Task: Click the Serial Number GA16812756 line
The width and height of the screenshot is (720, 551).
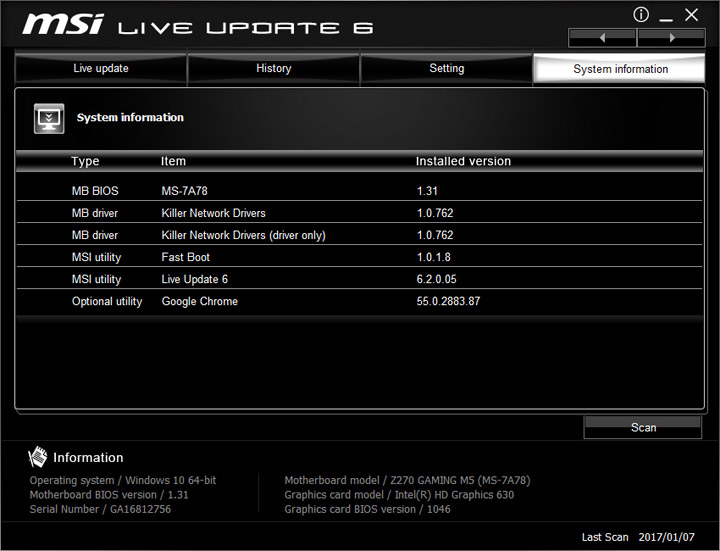Action: (x=100, y=509)
